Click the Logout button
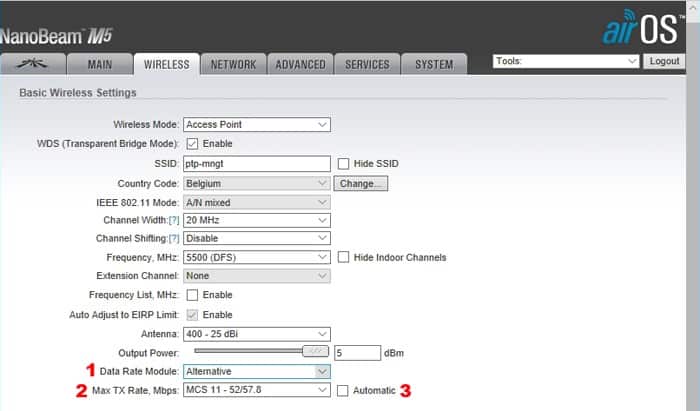 664,61
